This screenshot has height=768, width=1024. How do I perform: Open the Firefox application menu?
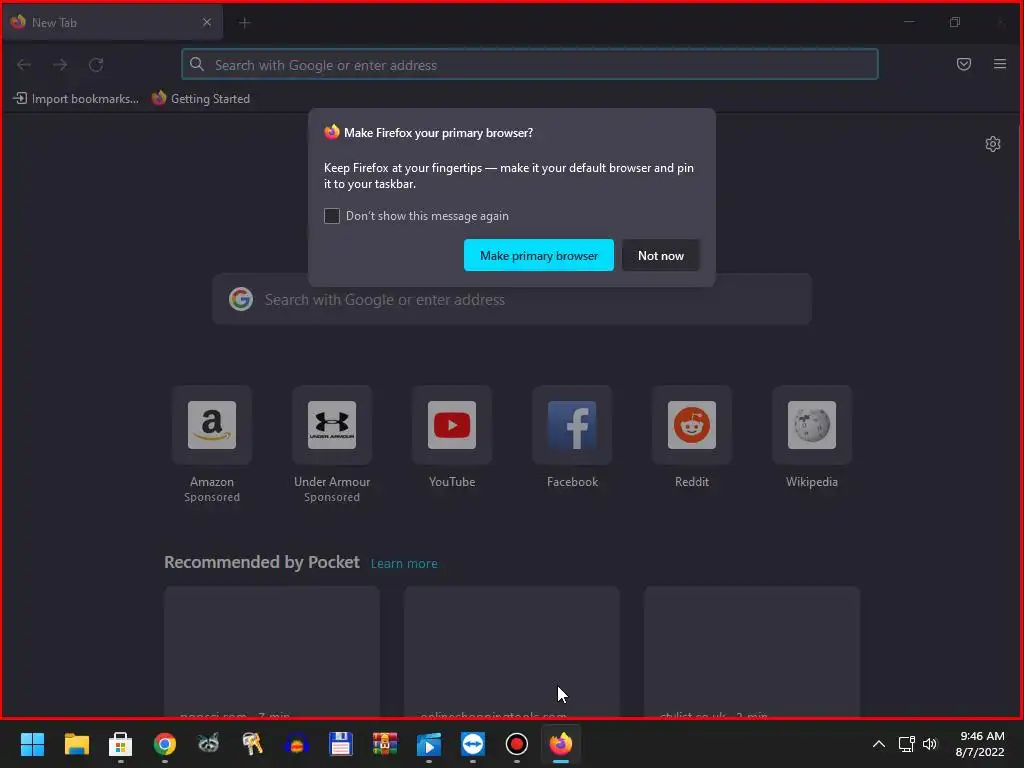point(1000,64)
